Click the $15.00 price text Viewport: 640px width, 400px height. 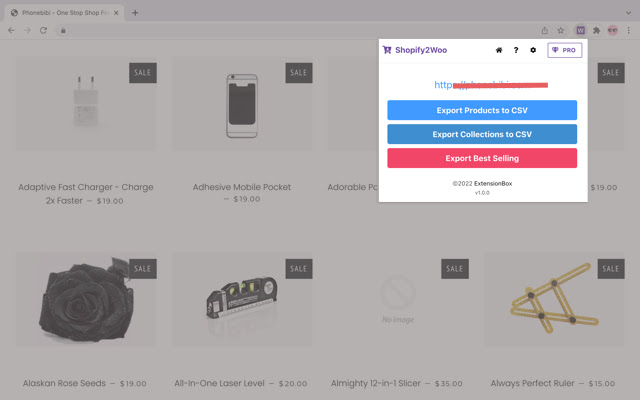(602, 384)
